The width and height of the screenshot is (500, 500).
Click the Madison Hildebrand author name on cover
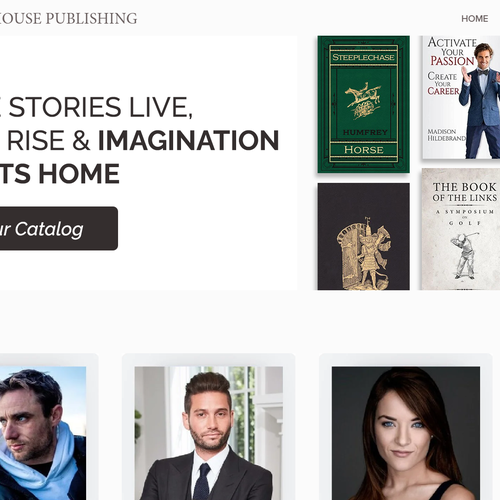tap(446, 135)
